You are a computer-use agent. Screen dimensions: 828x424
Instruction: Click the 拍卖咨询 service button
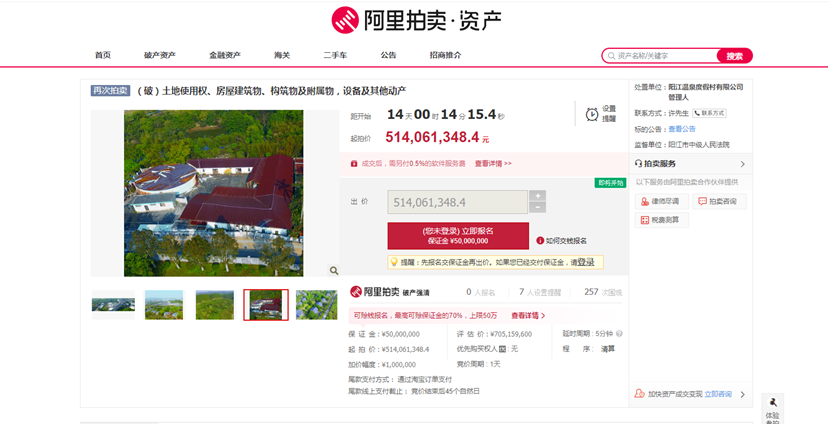click(x=719, y=201)
